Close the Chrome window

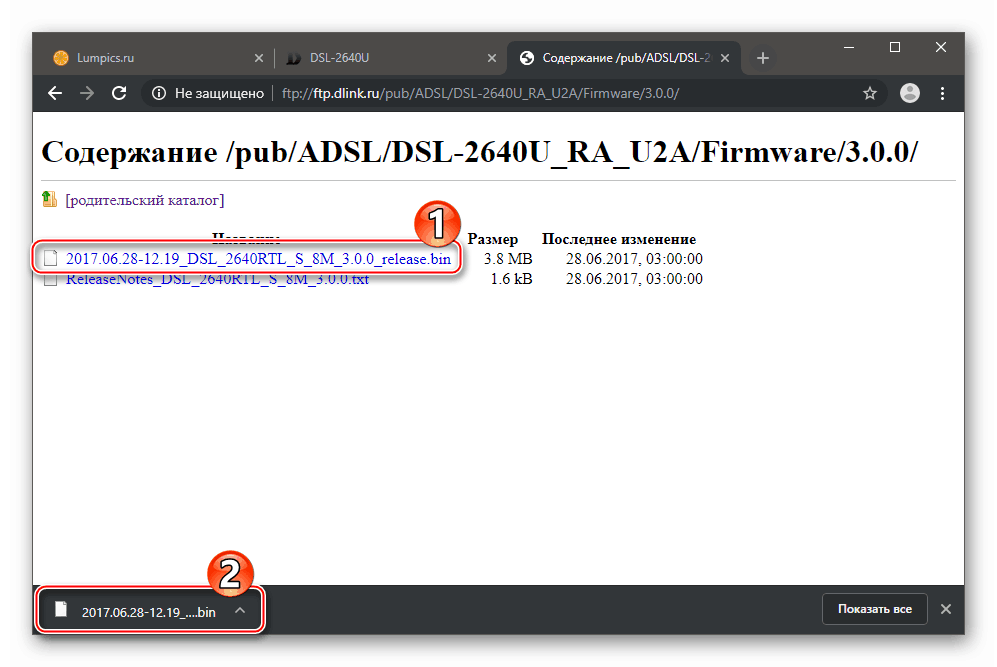941,48
